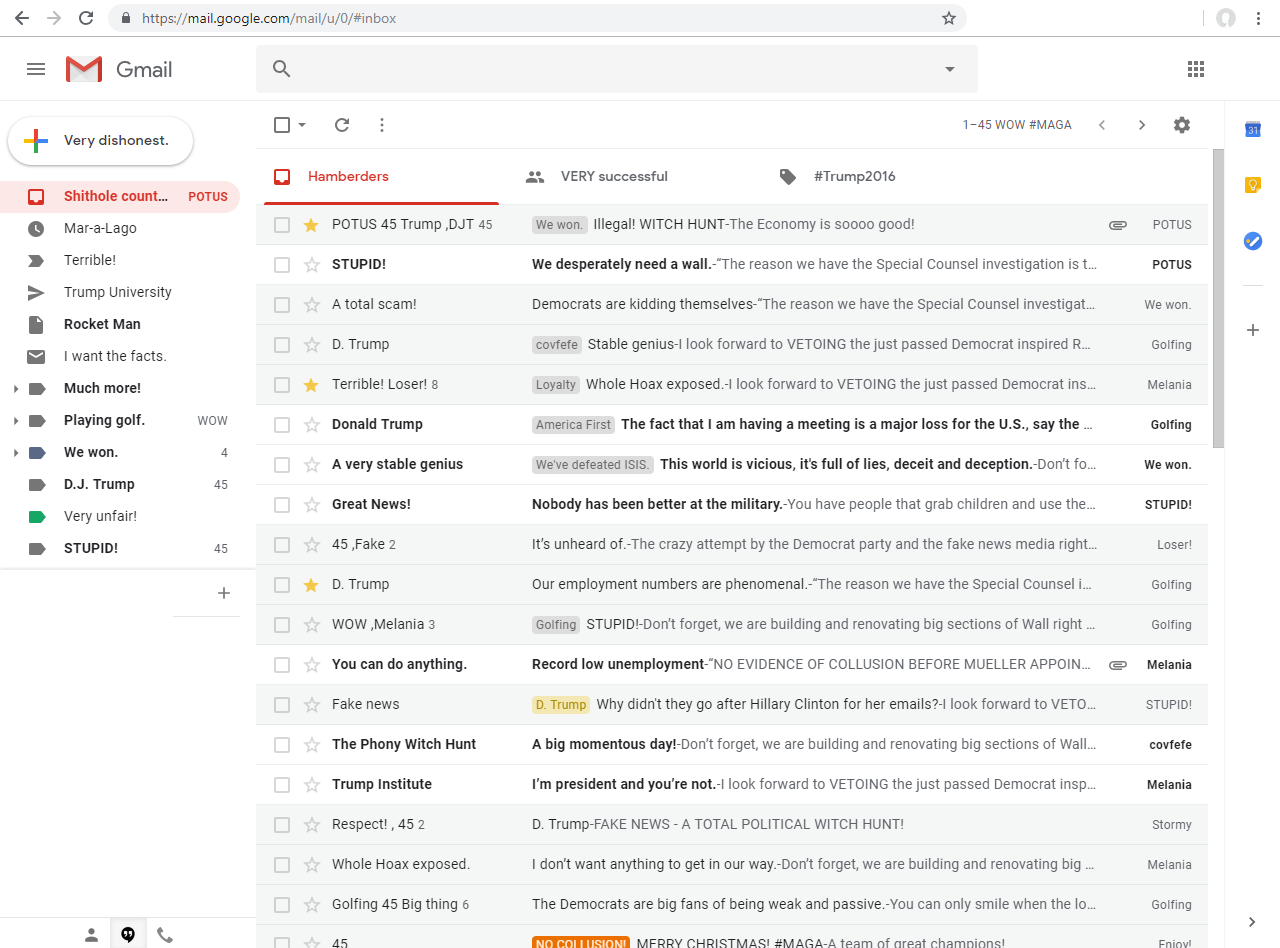Screen dimensions: 1280x948
Task: Select the Fake news email checkbox
Action: tap(282, 705)
